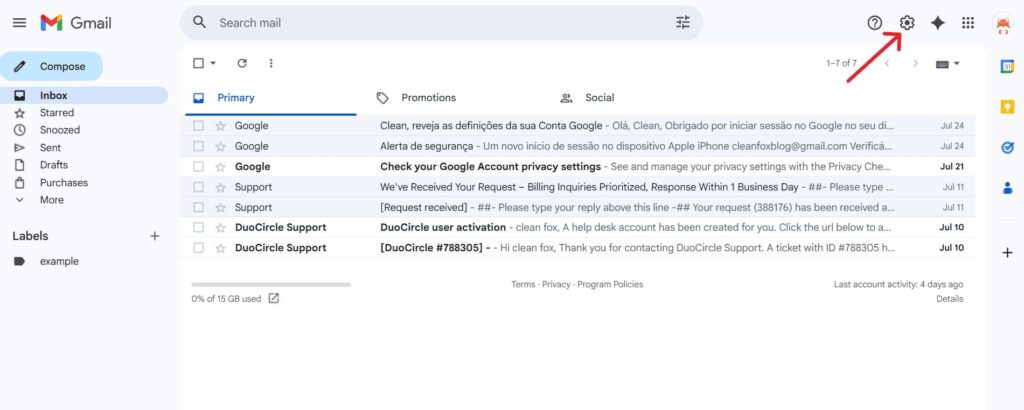Select the [Request received] email checkbox
Screen dimensions: 1024x410
pos(199,208)
